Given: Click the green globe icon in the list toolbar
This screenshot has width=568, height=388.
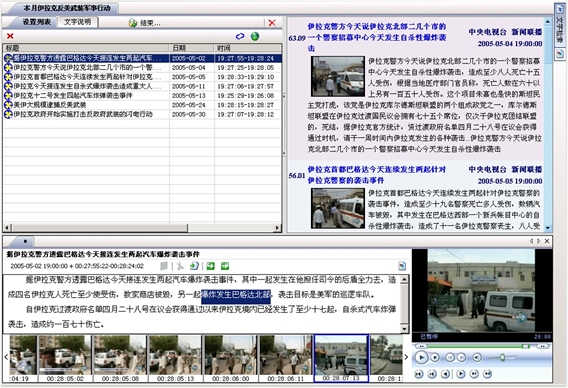Looking at the screenshot, I should click(255, 36).
